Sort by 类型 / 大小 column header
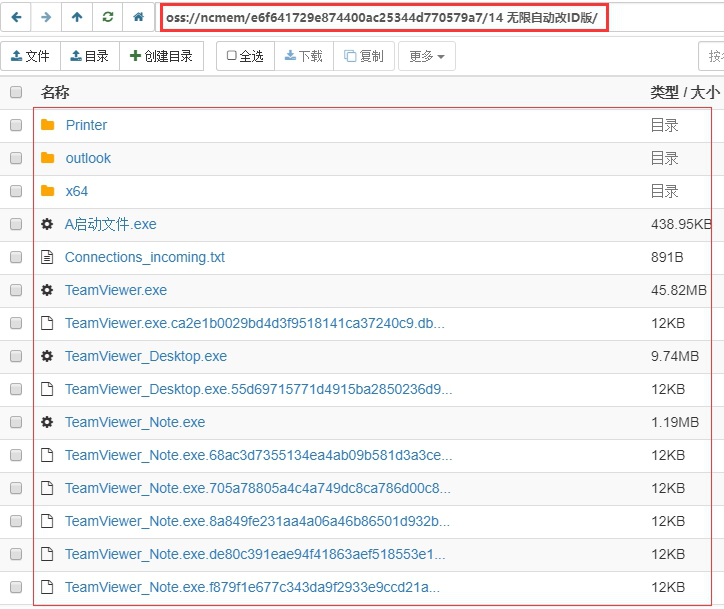 tap(685, 92)
